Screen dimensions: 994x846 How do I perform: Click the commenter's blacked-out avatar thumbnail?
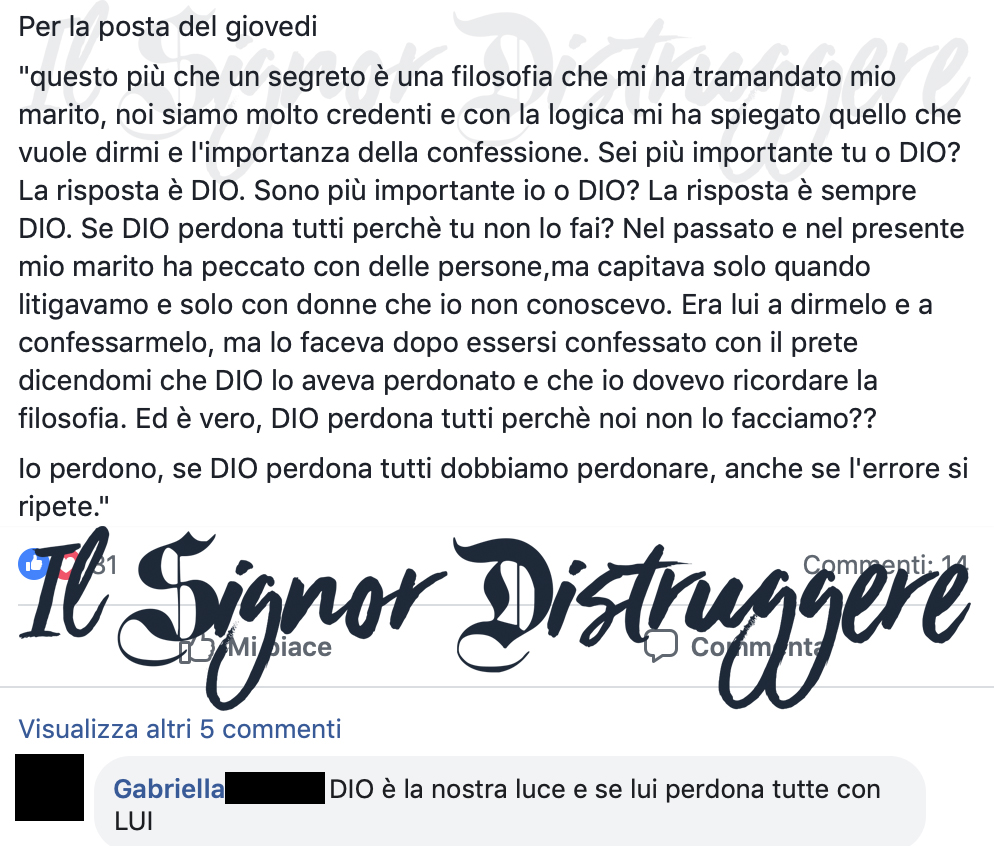49,787
